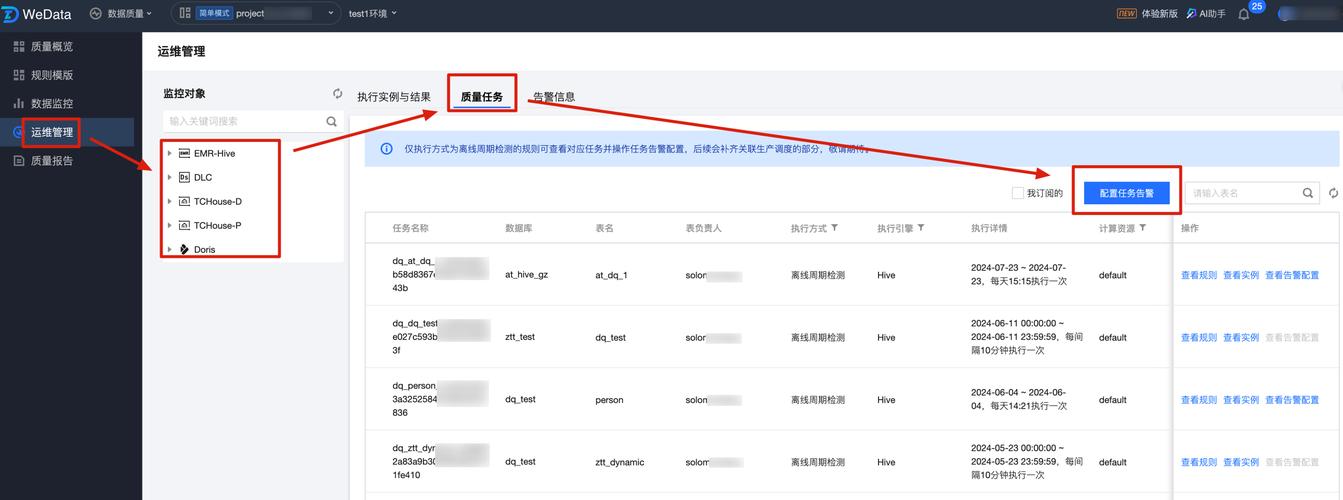1343x500 pixels.
Task: Refresh the quality task table
Action: pos(1333,193)
